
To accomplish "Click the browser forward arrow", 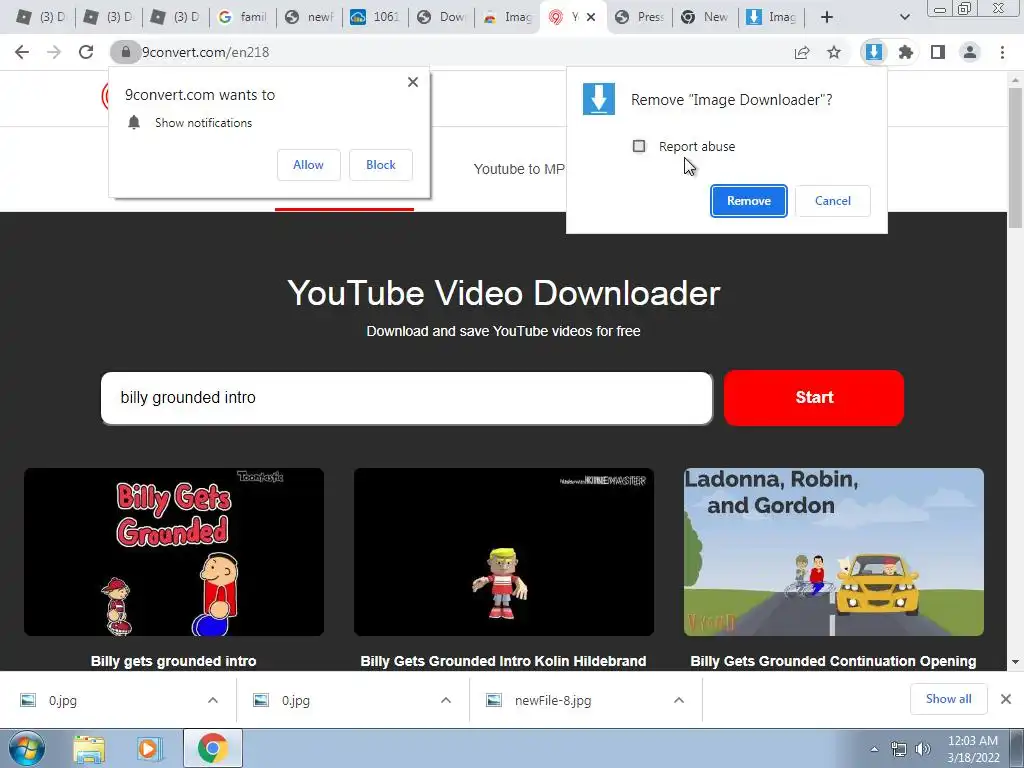I will [54, 52].
